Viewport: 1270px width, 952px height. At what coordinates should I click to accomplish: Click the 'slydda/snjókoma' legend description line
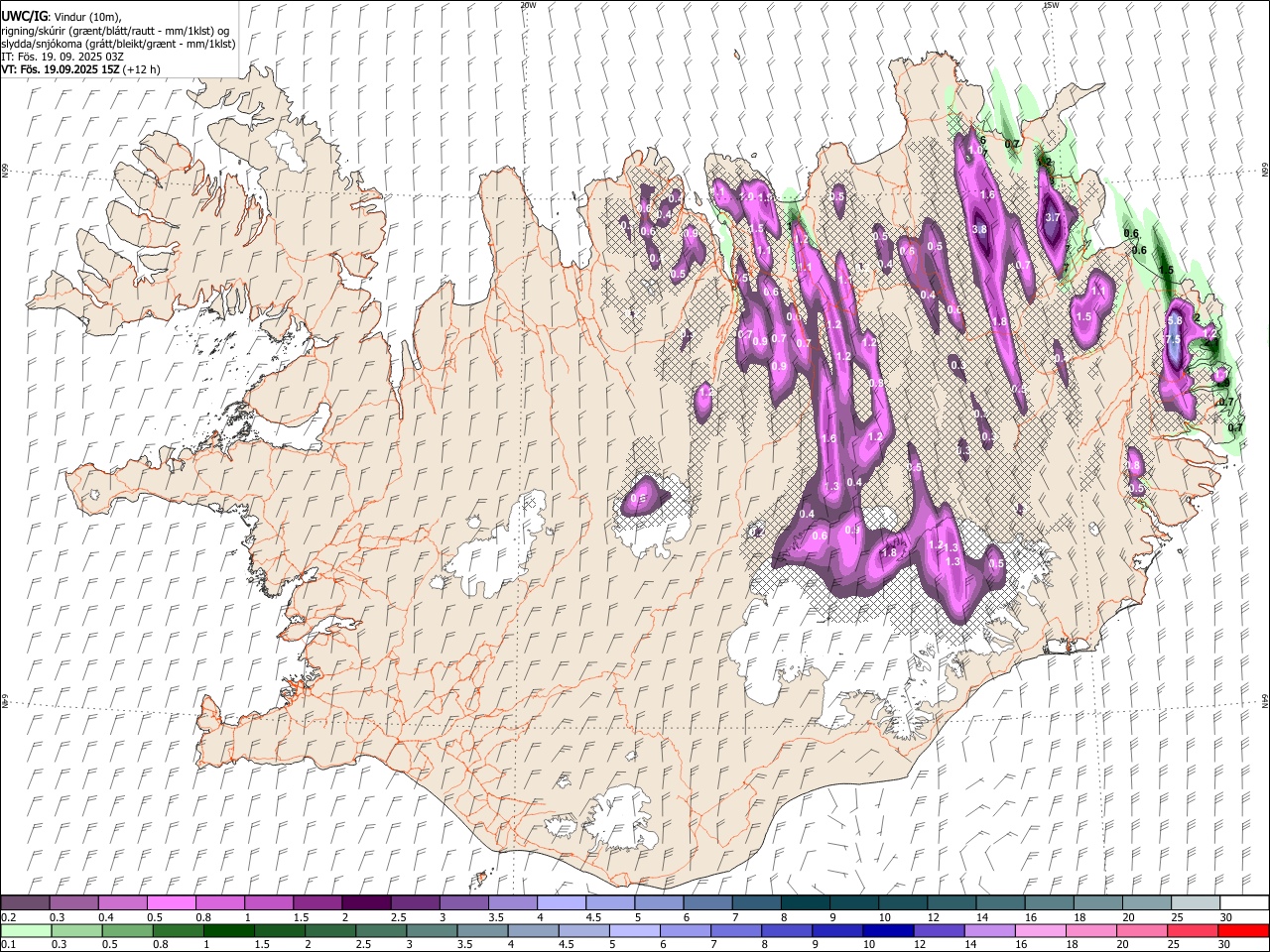coord(117,44)
